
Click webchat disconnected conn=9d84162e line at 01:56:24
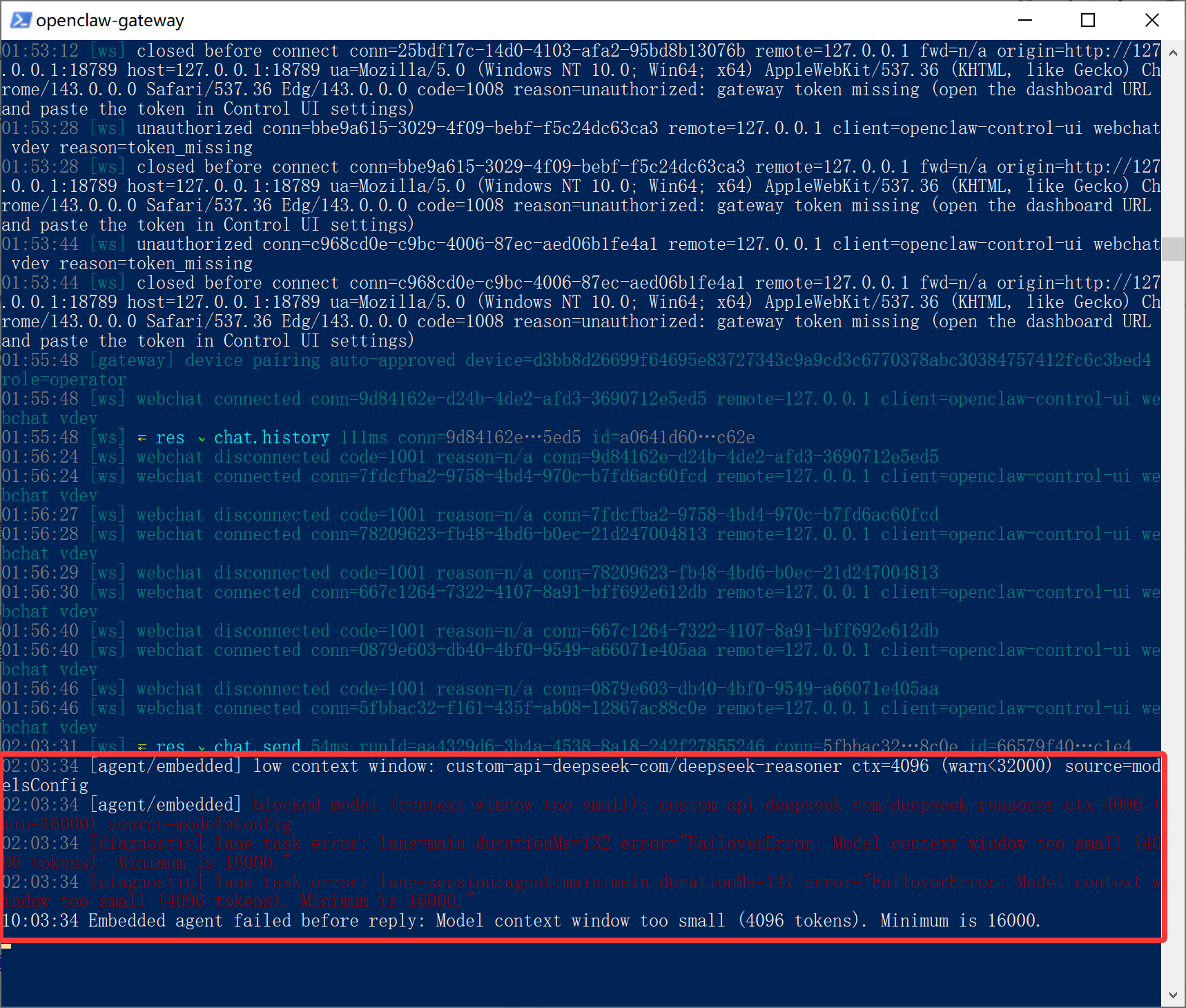(470, 456)
